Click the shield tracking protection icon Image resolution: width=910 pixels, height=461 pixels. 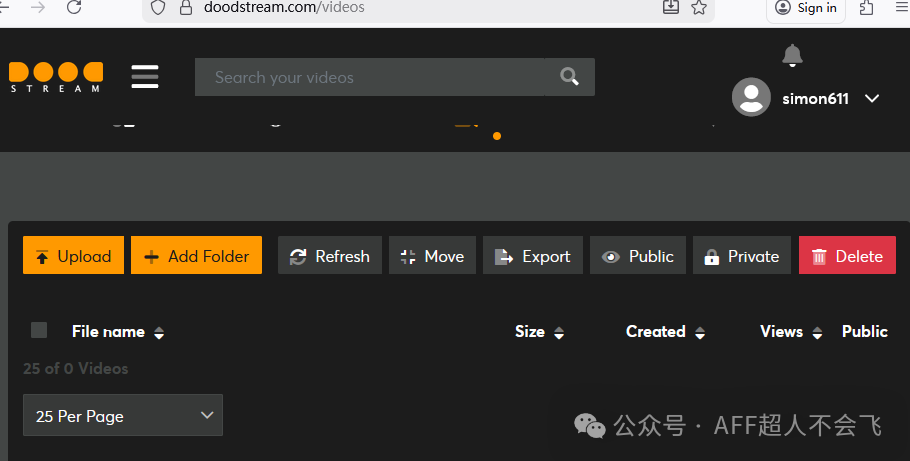pyautogui.click(x=158, y=7)
